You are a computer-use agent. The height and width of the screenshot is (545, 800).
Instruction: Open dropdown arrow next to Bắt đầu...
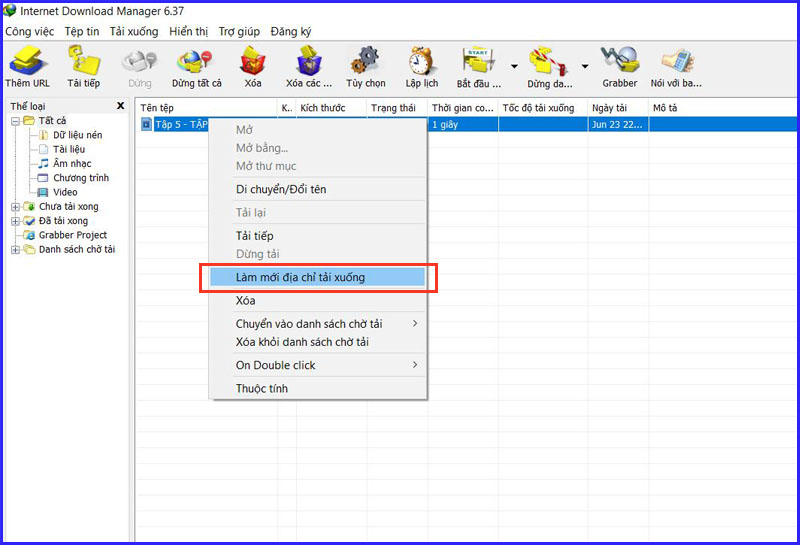click(x=514, y=66)
